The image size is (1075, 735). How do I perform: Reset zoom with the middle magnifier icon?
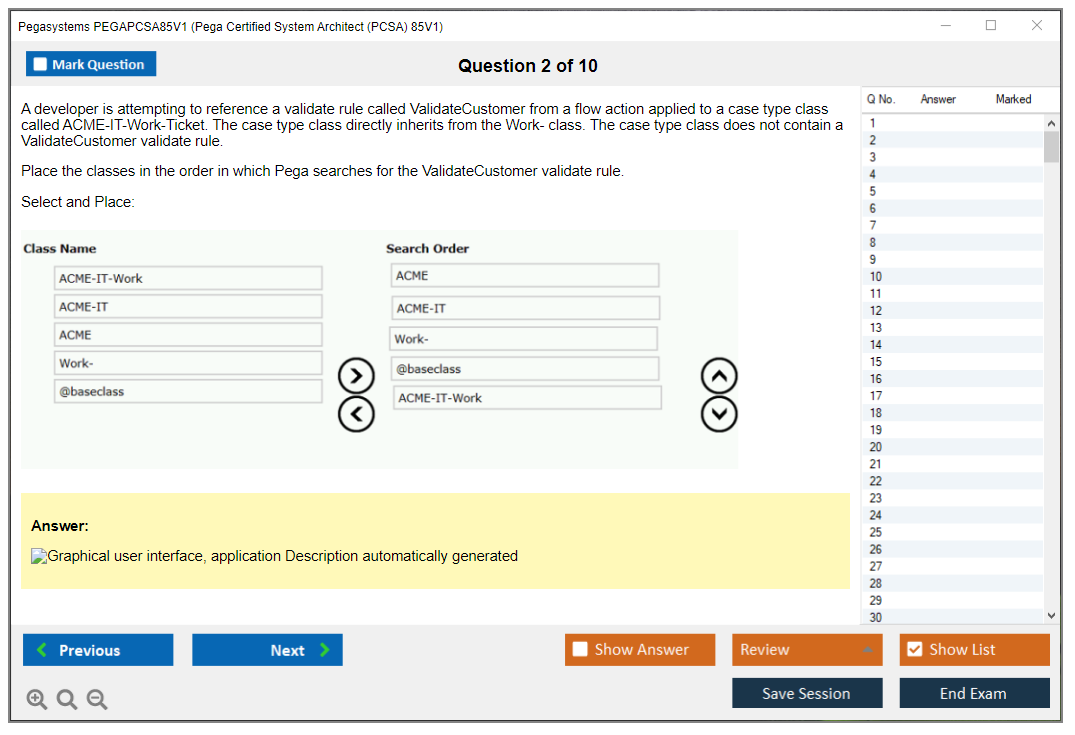(67, 700)
